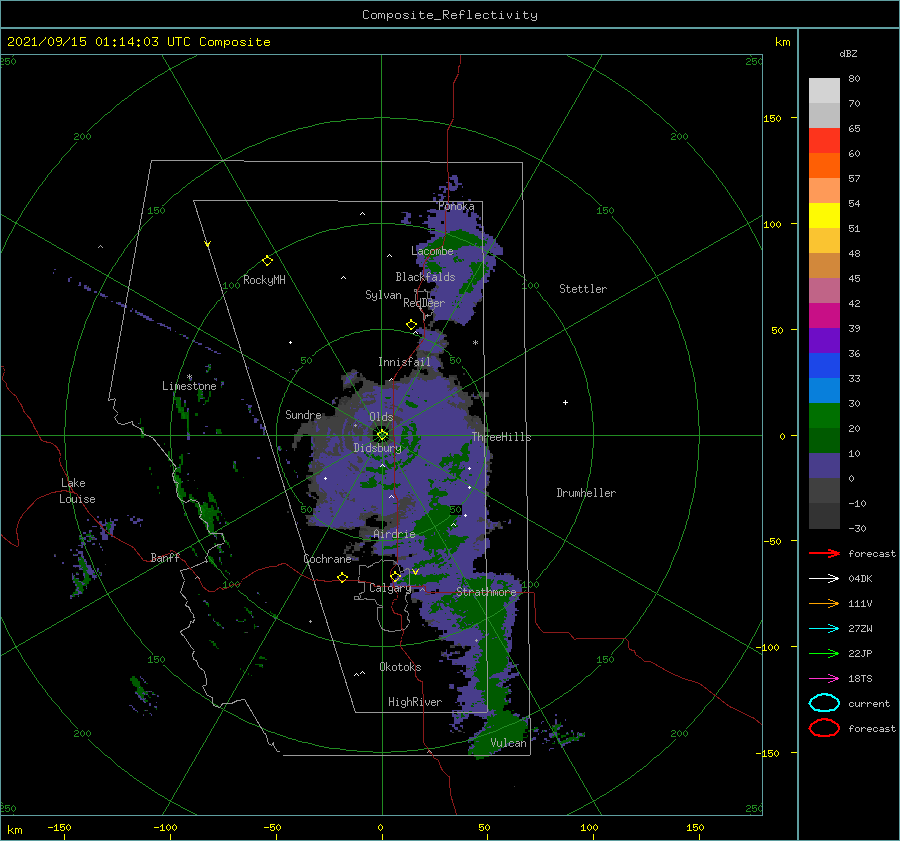The image size is (900, 841).
Task: Click the radar center marker near Olds
Action: click(382, 435)
